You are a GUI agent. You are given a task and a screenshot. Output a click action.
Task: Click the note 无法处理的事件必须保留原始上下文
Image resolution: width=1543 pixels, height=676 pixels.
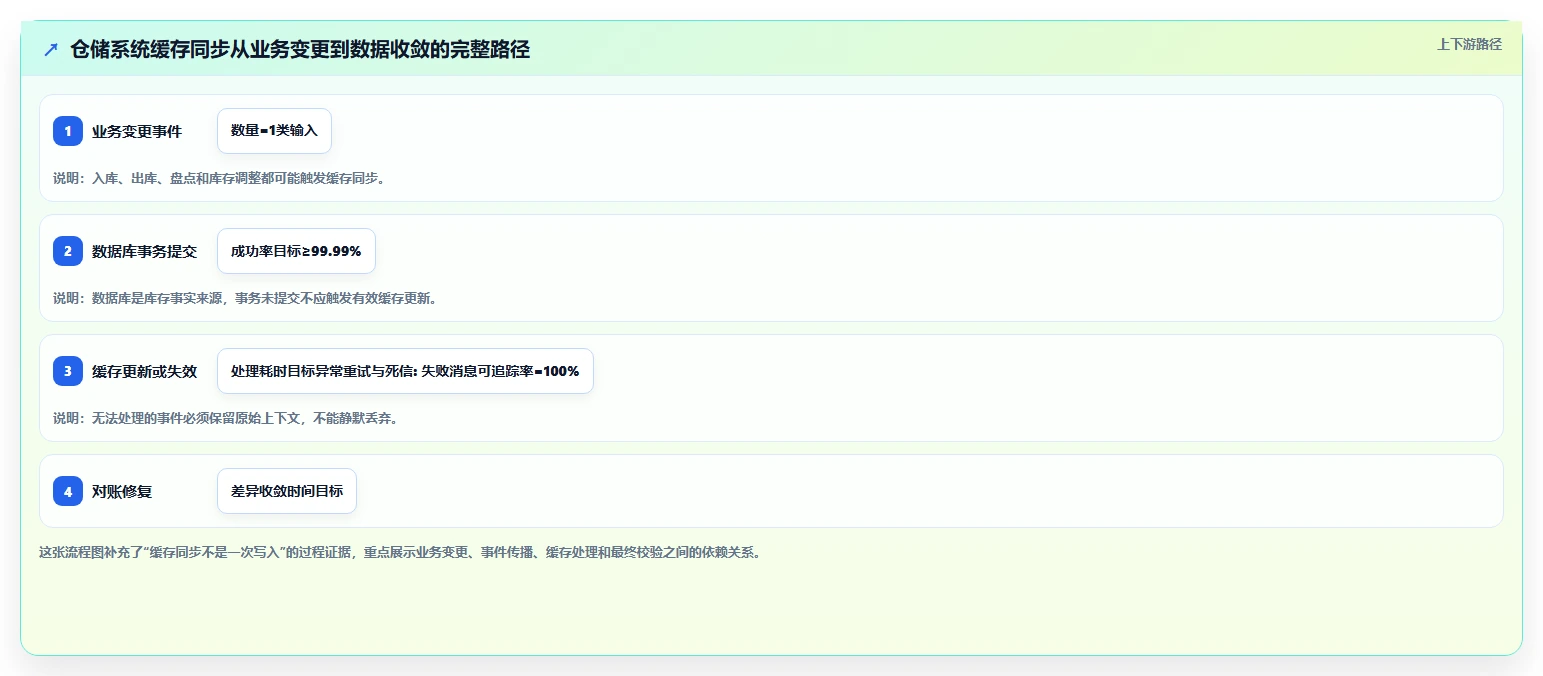(x=226, y=418)
